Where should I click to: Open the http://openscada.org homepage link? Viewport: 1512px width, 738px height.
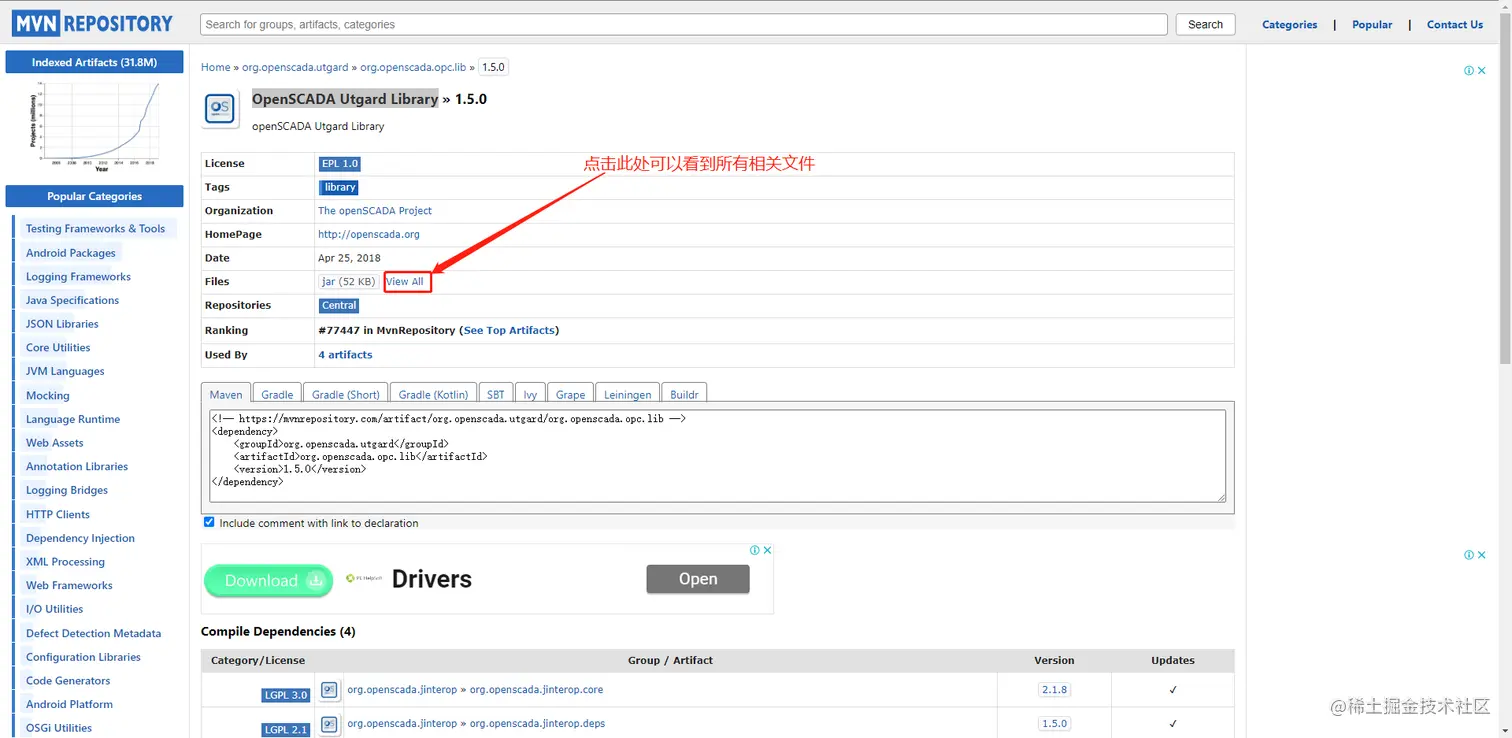pyautogui.click(x=369, y=234)
